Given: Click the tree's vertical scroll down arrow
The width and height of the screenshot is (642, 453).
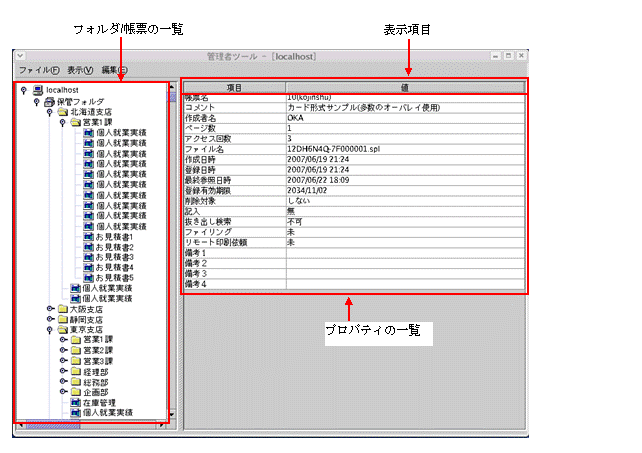Looking at the screenshot, I should [172, 414].
